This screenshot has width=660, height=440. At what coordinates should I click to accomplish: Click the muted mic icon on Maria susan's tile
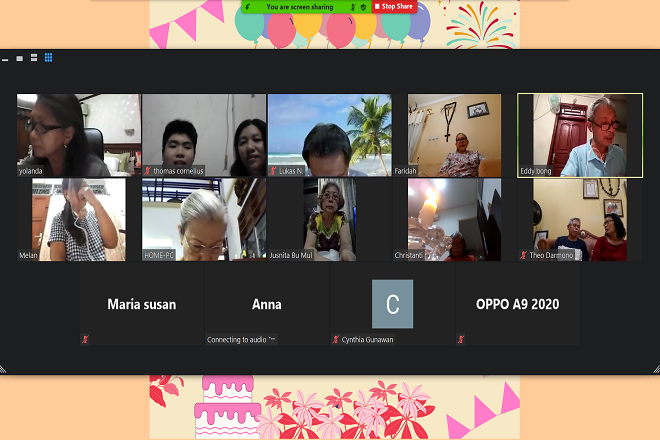pos(85,339)
